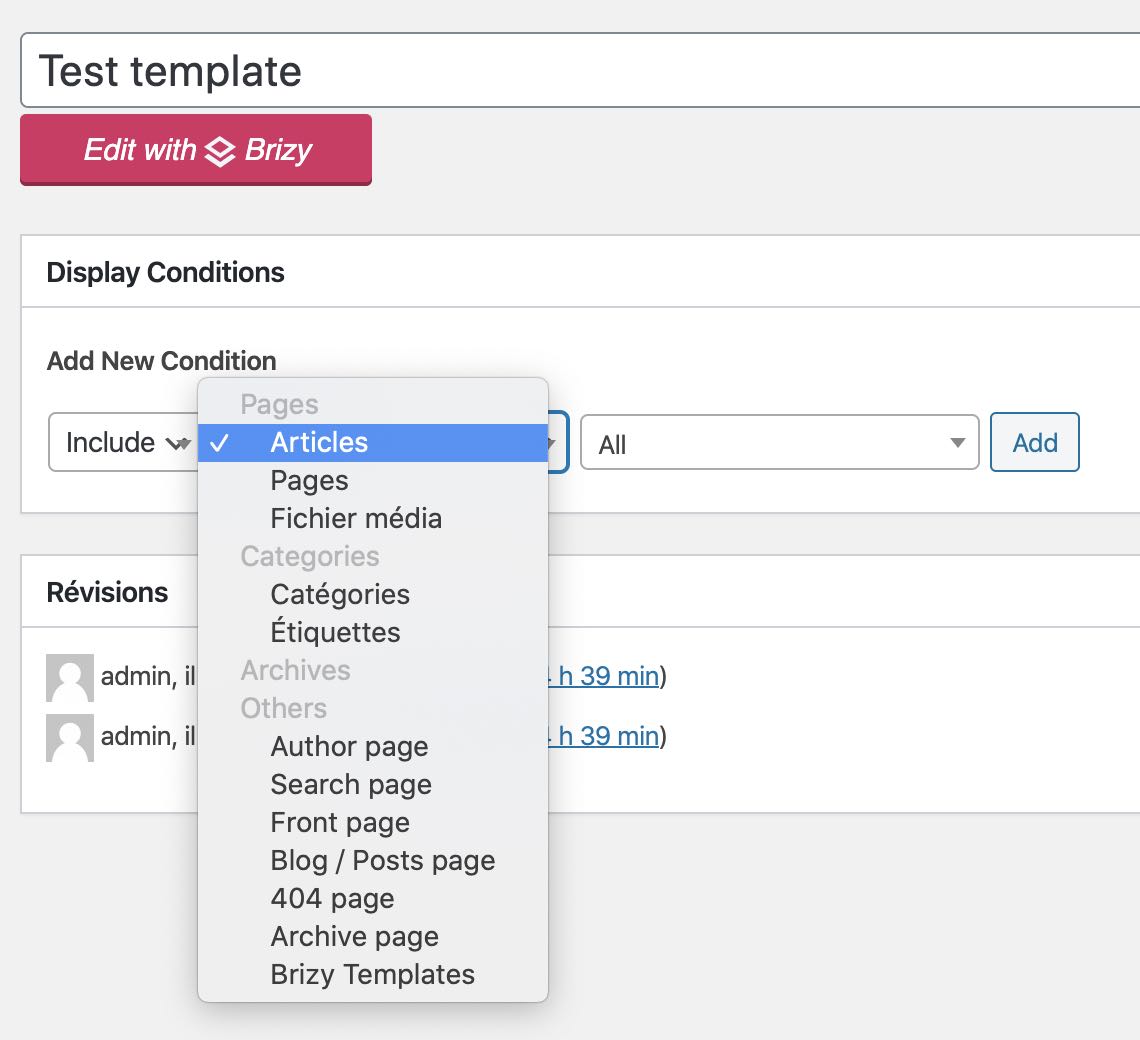Pick Catégories in the dropdown
The width and height of the screenshot is (1140, 1040).
tap(340, 595)
